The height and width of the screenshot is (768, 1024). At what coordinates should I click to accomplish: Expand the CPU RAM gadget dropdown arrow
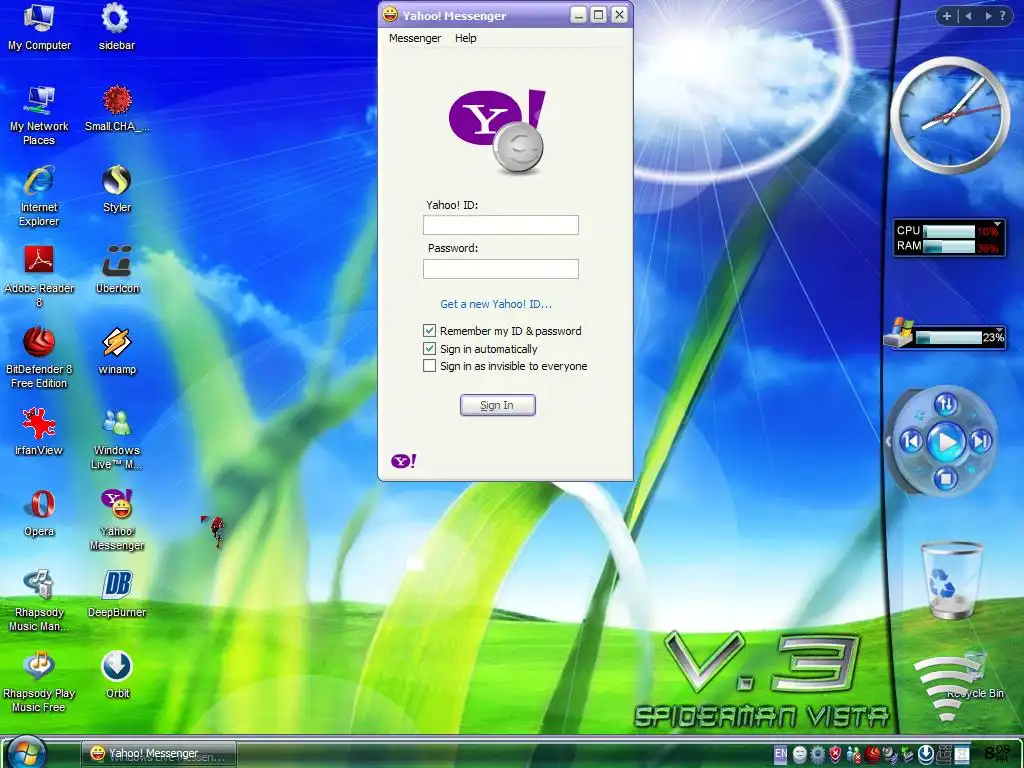click(x=997, y=224)
